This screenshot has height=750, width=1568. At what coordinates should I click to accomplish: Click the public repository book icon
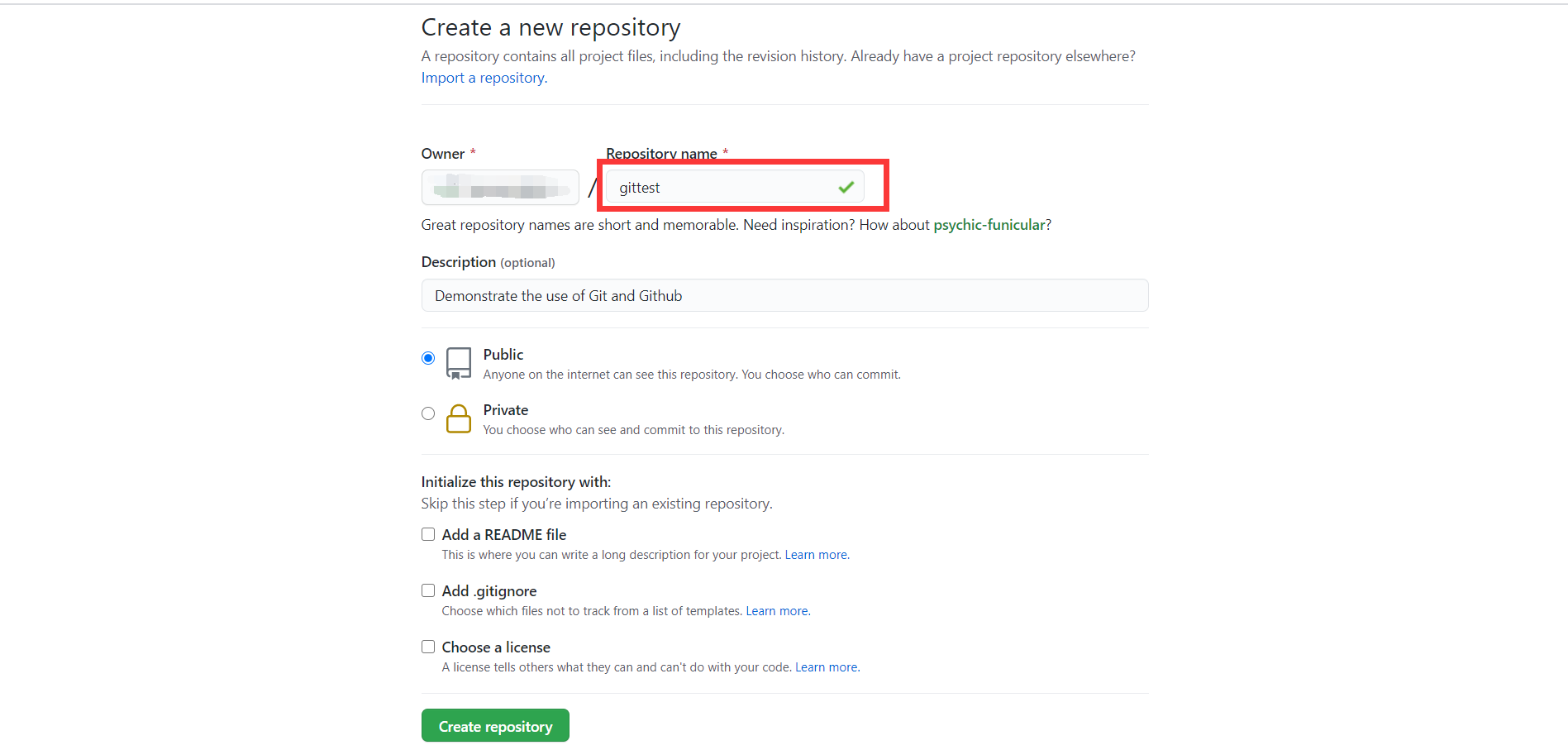coord(459,363)
